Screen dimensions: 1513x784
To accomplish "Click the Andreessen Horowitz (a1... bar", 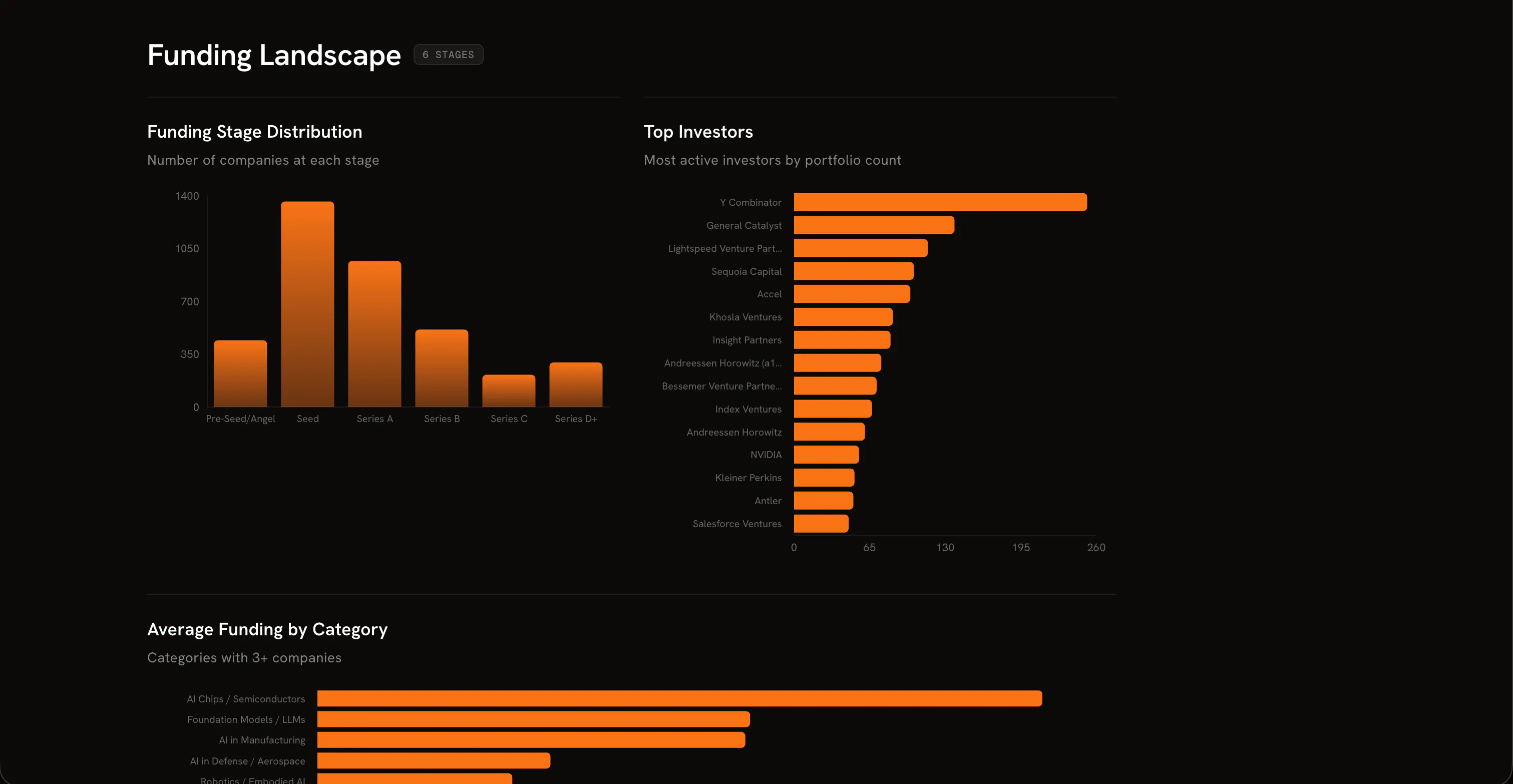I will (x=837, y=363).
